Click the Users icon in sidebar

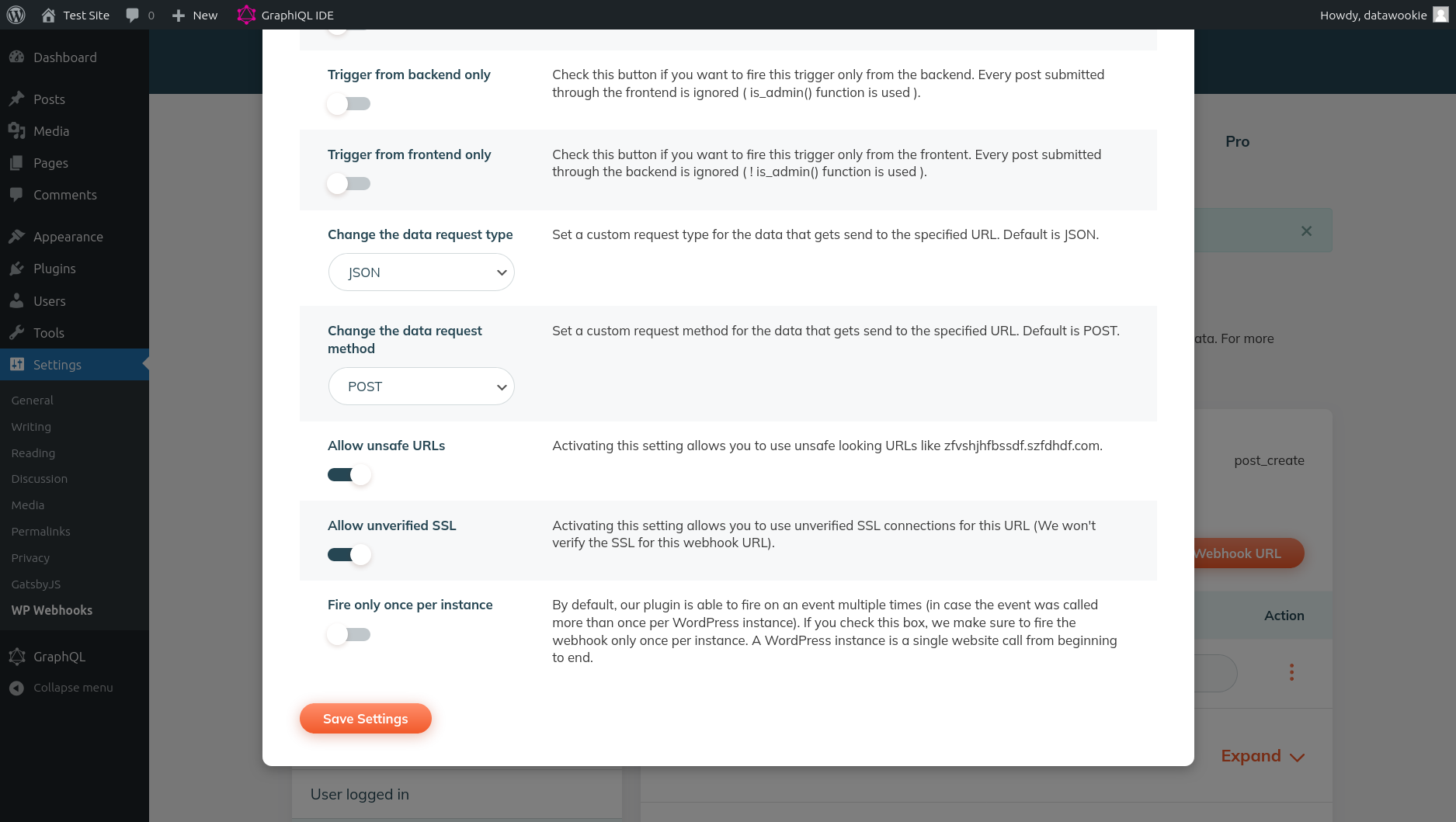click(18, 301)
